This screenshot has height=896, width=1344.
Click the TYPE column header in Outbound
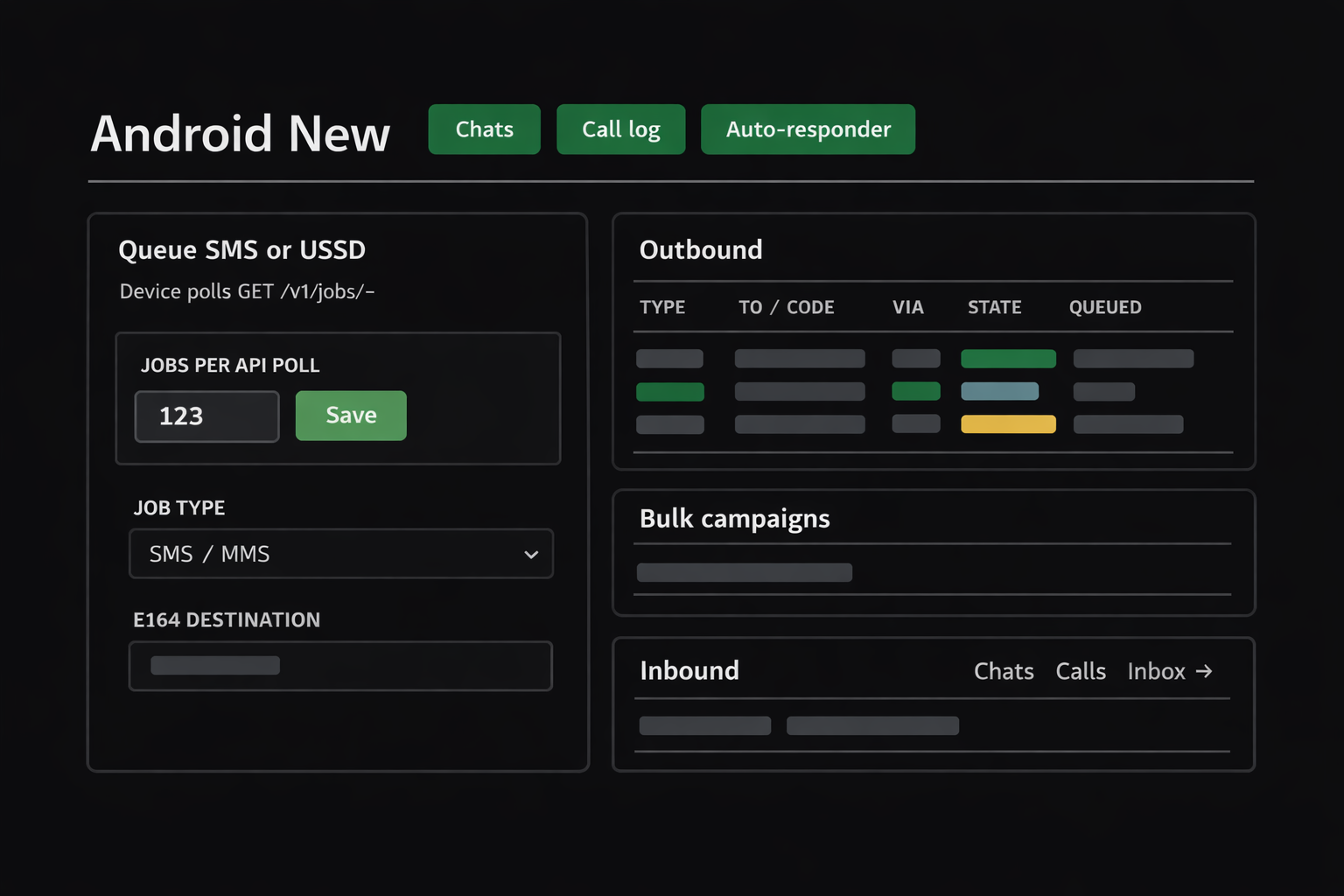[662, 307]
